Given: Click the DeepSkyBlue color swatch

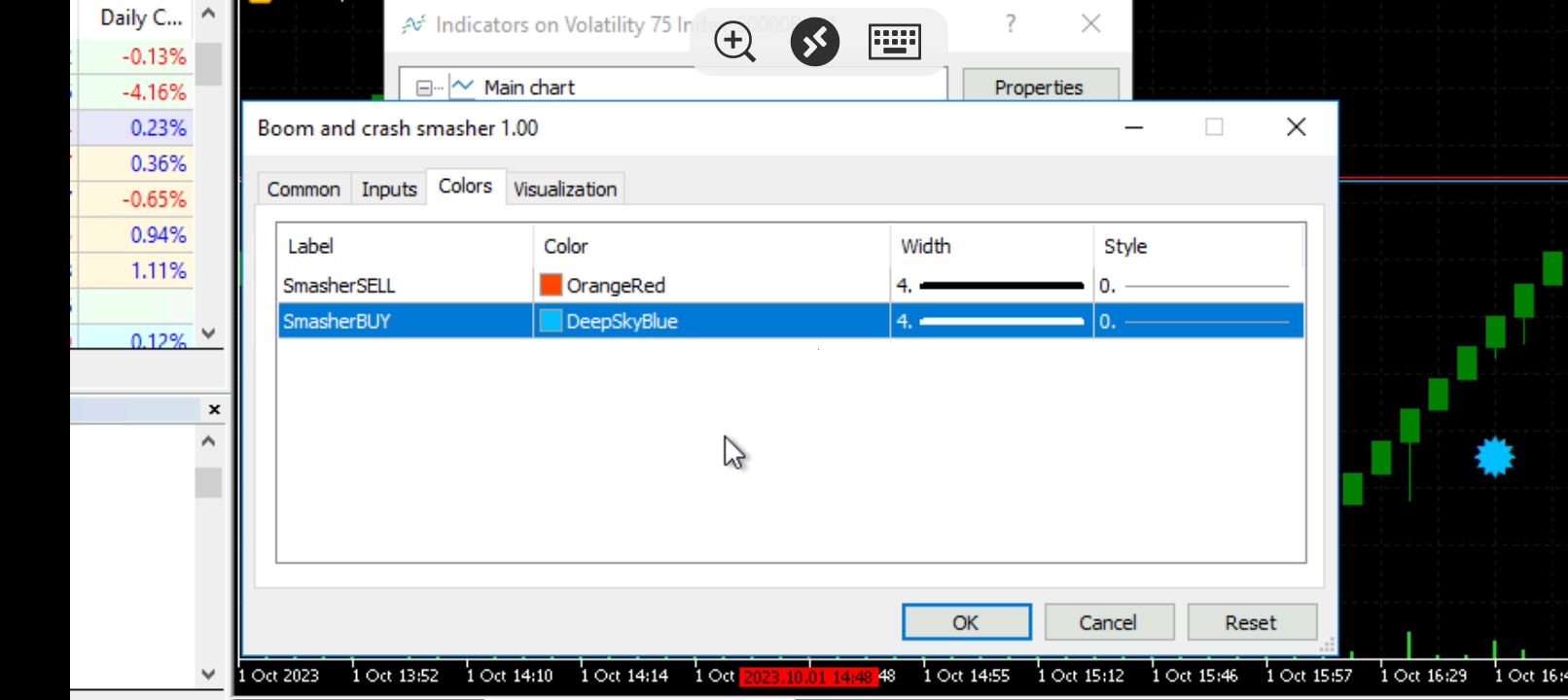Looking at the screenshot, I should (551, 321).
